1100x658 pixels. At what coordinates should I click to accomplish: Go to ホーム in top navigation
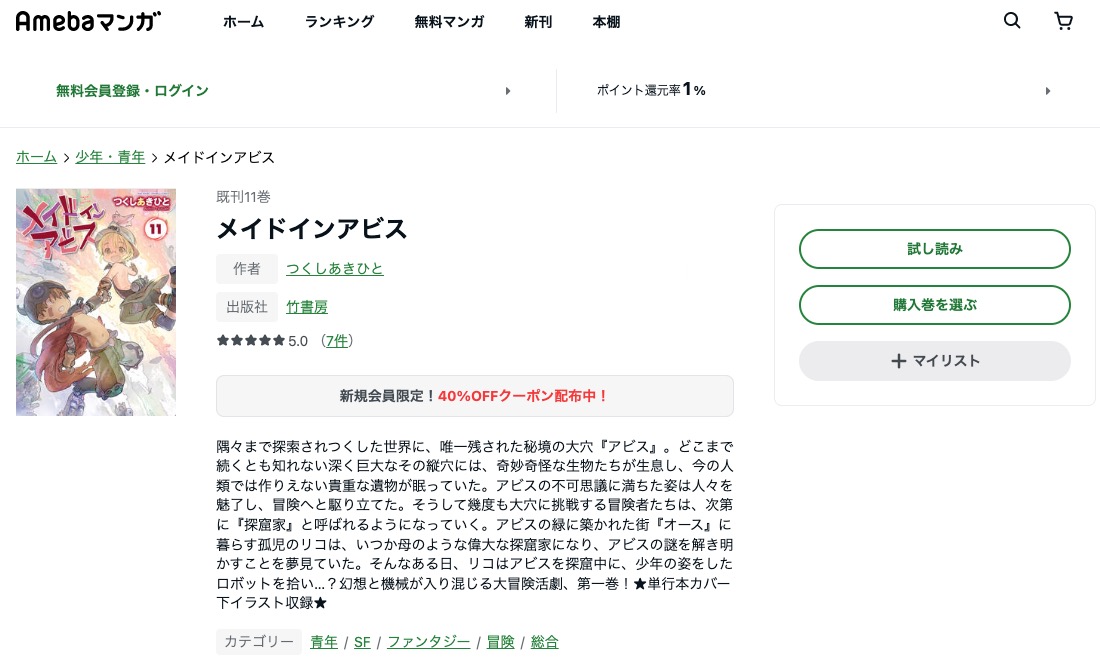[243, 22]
